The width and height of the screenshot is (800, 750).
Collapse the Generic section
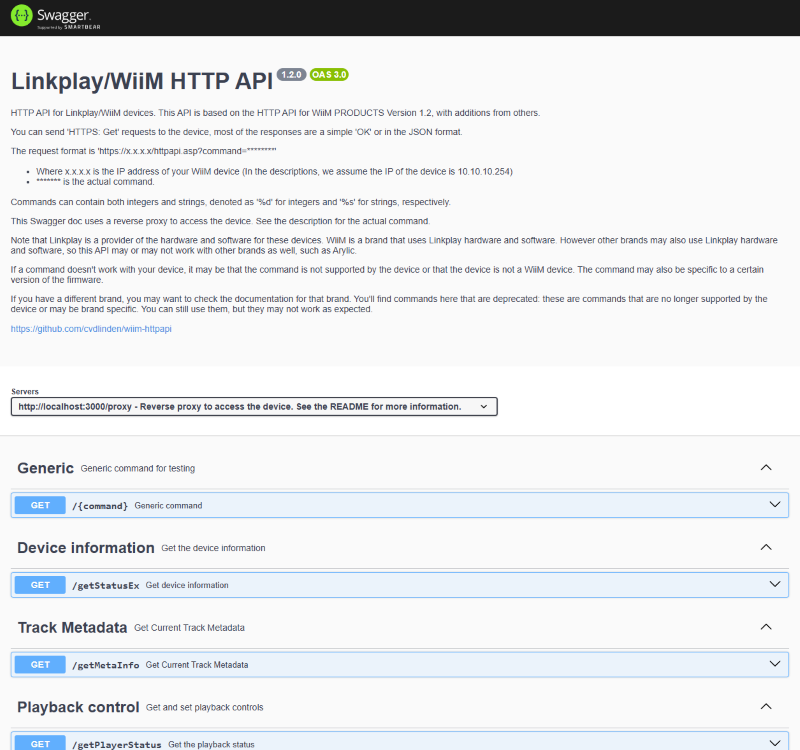click(x=766, y=467)
